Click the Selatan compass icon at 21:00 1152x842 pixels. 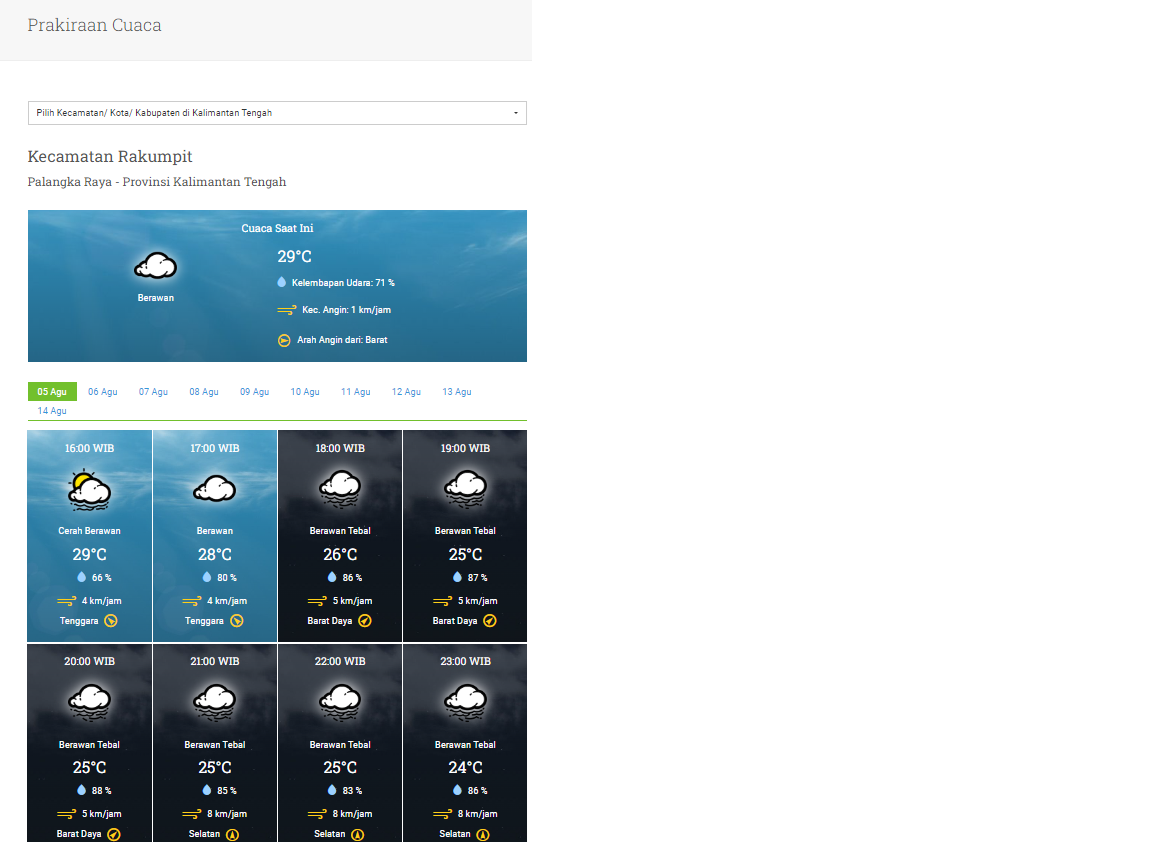pos(232,834)
